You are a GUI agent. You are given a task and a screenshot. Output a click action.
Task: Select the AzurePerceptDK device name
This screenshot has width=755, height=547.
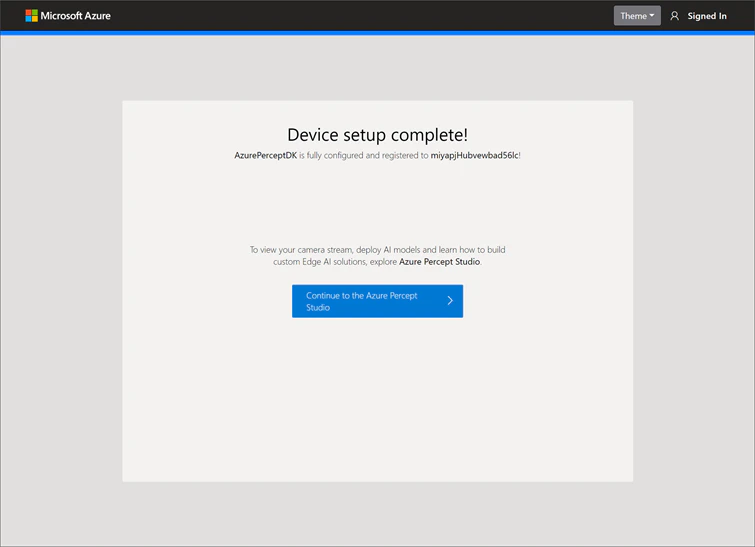(265, 155)
